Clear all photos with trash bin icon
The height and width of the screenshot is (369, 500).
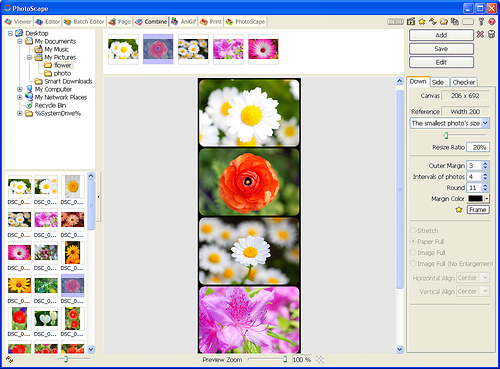tap(491, 34)
